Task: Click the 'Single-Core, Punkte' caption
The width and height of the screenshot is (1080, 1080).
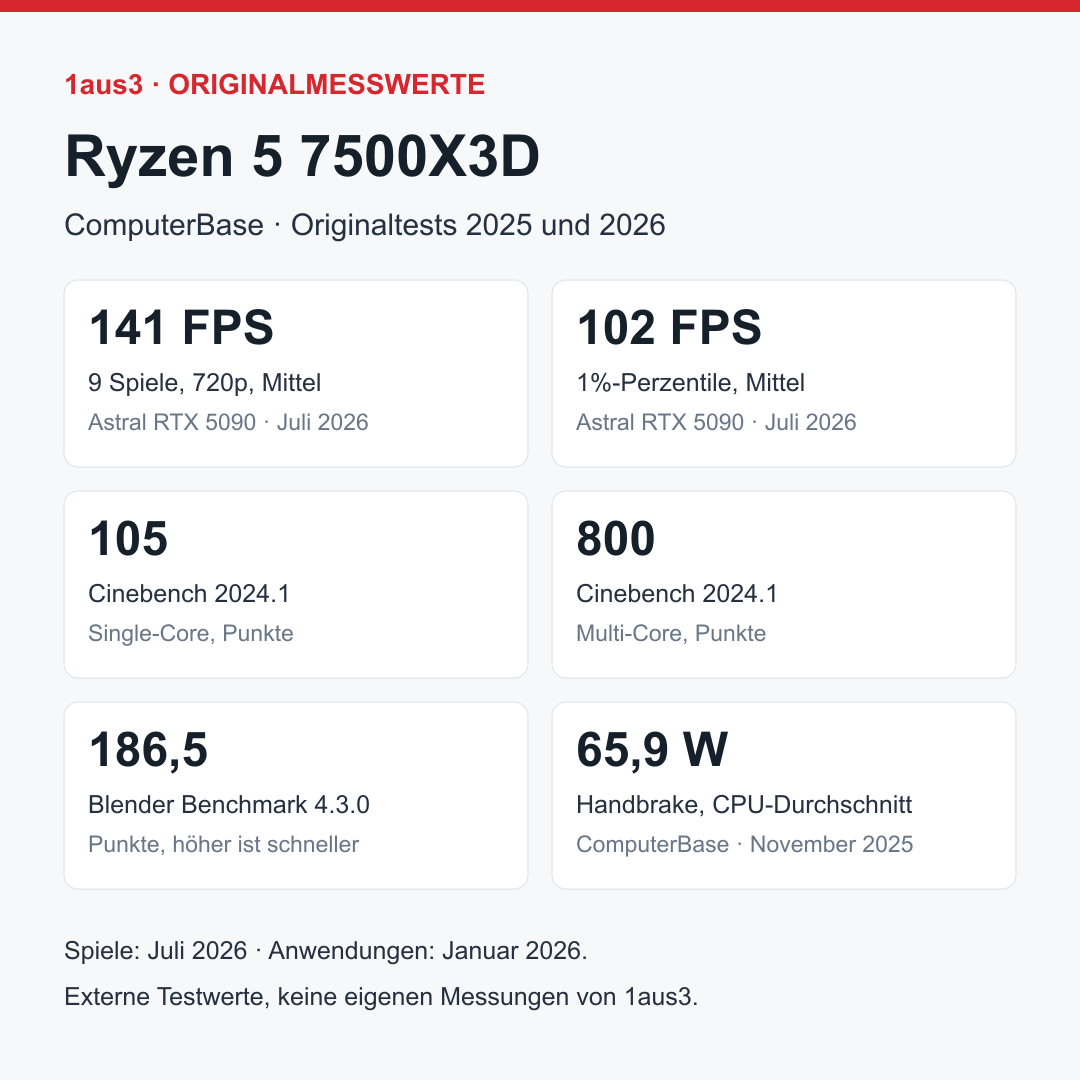Action: (x=191, y=634)
